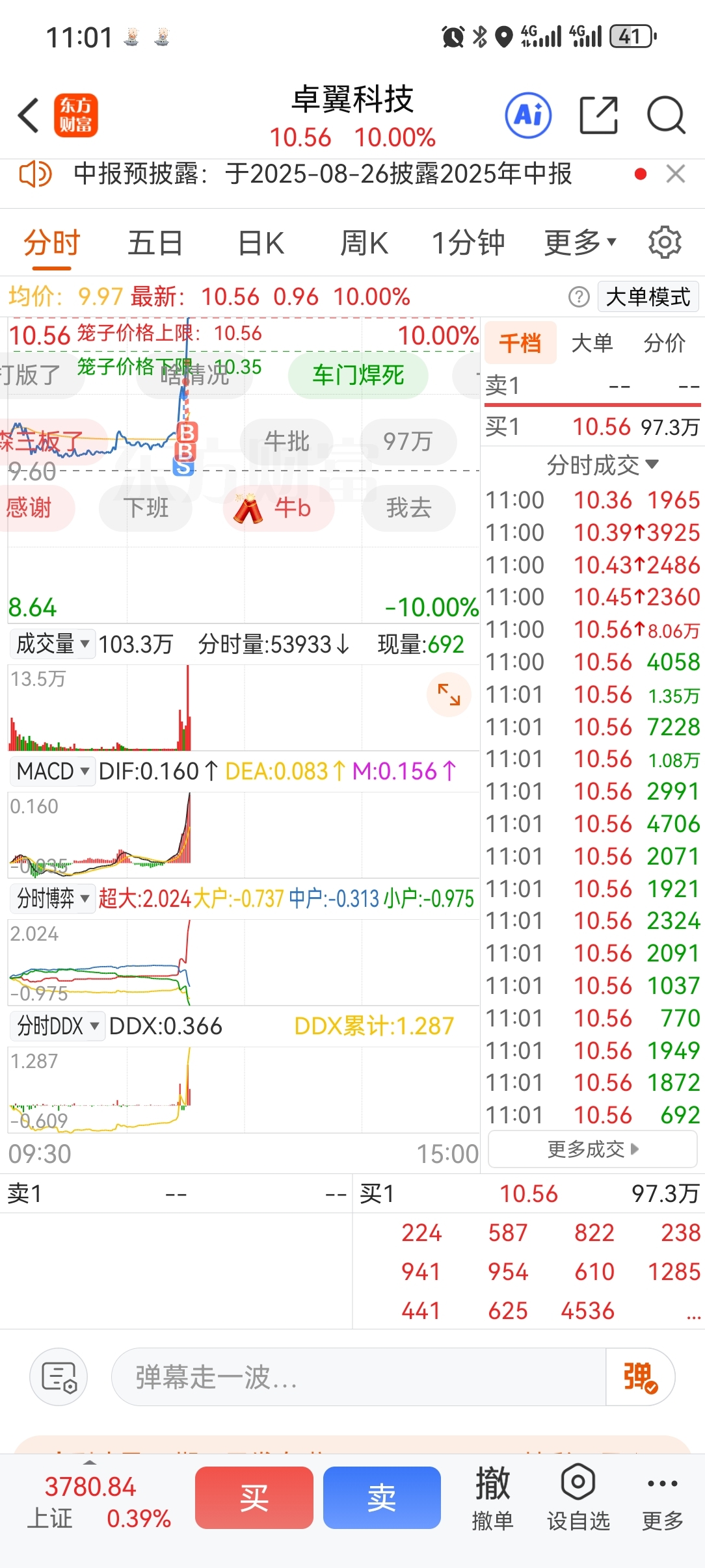Open the danmaku list settings icon
Viewport: 705px width, 1568px height.
point(59,1377)
